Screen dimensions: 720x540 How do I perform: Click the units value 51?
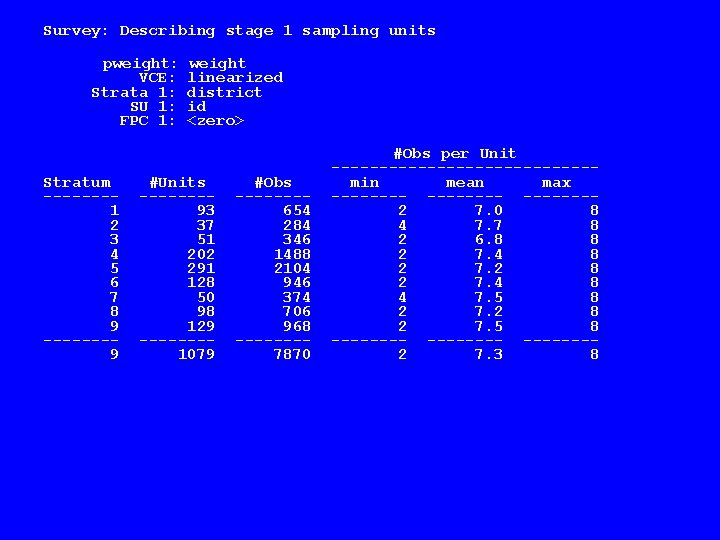pyautogui.click(x=206, y=240)
